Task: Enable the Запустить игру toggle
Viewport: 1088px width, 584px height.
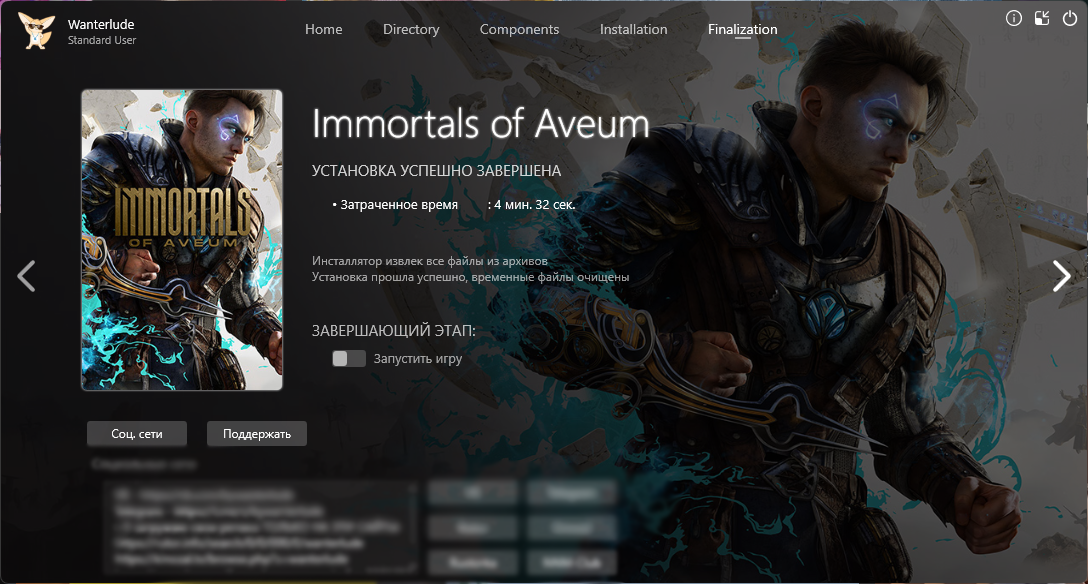Action: click(x=349, y=358)
